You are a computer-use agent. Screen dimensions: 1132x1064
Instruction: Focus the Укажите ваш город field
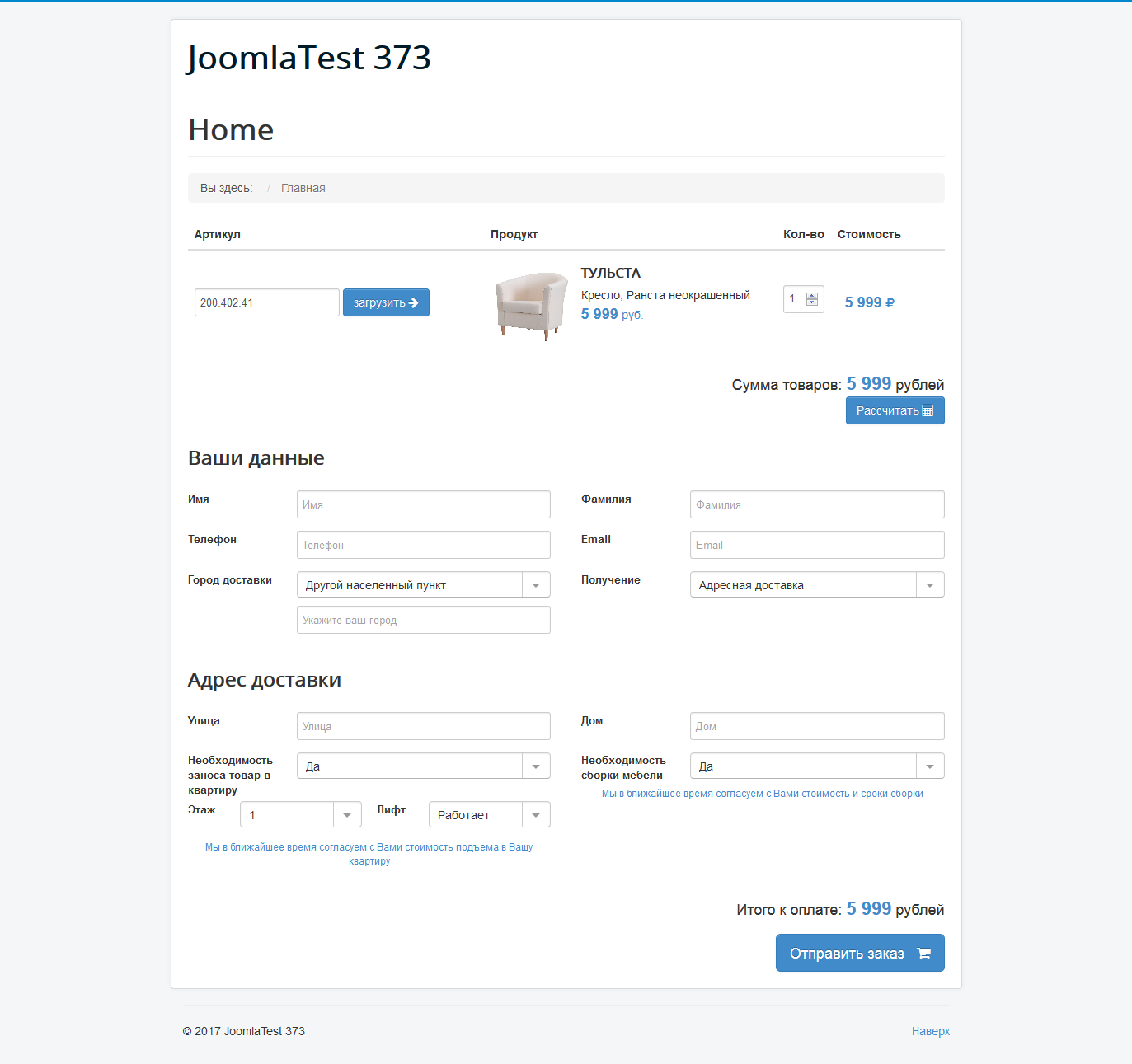[423, 620]
